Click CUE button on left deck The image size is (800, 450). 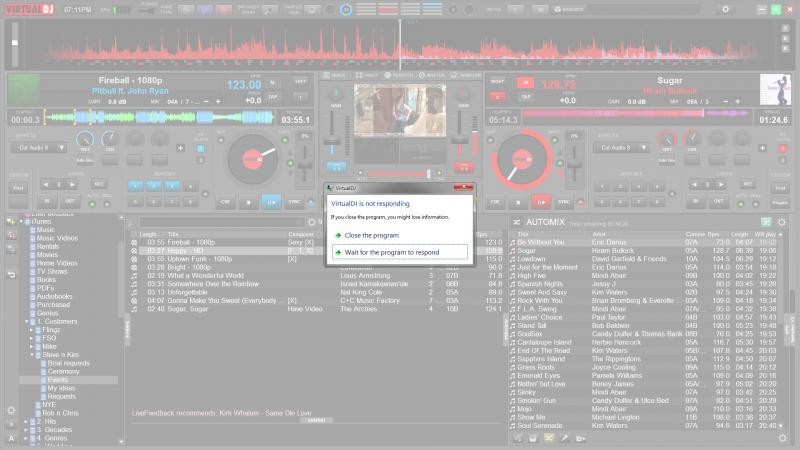225,202
